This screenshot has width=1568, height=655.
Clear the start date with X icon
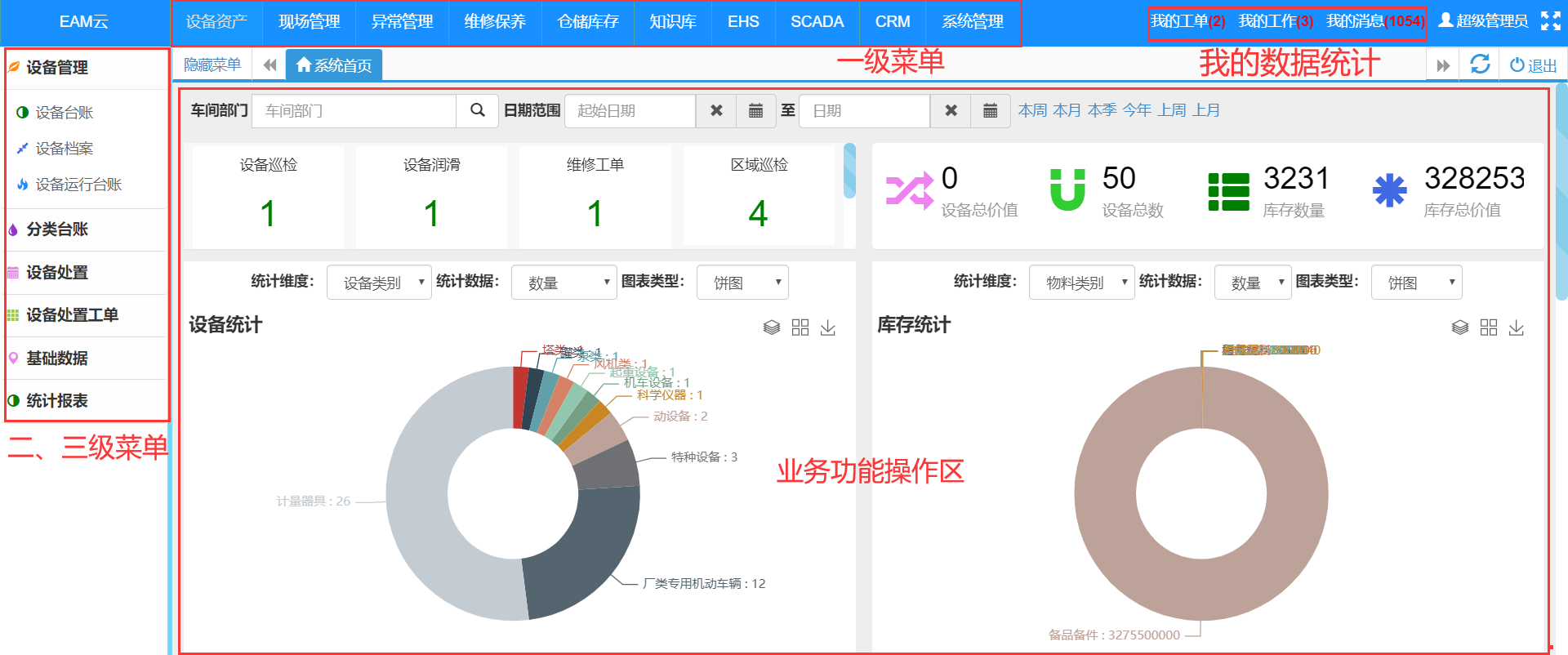[x=716, y=110]
